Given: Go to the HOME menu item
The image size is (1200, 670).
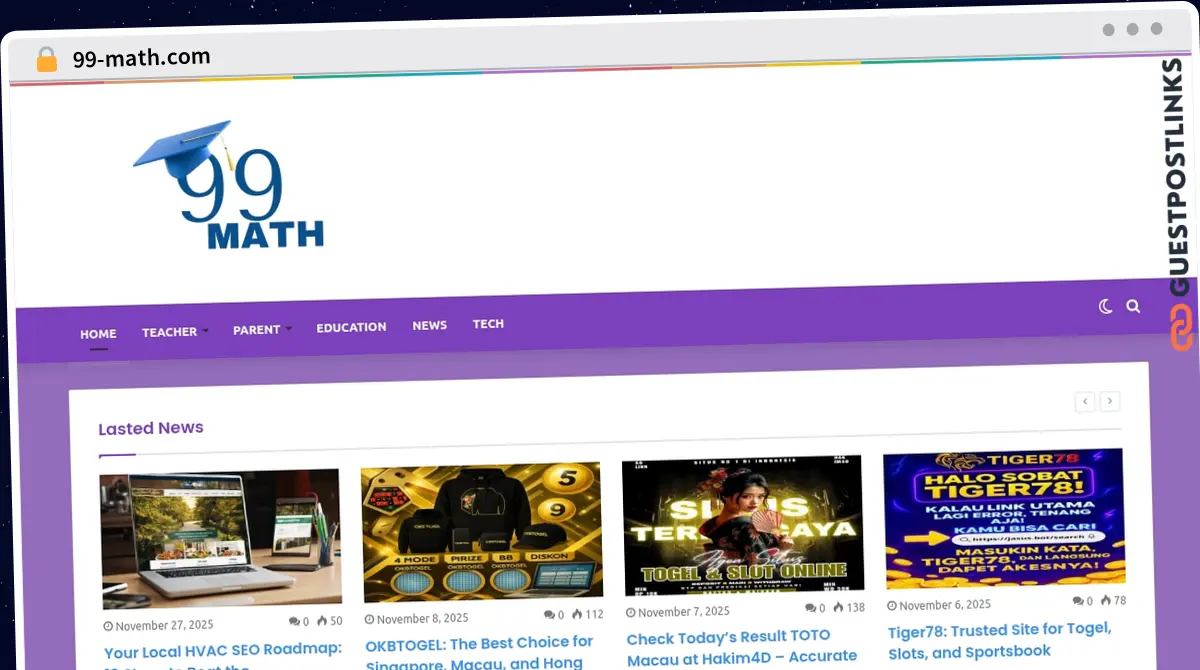Looking at the screenshot, I should coord(98,334).
